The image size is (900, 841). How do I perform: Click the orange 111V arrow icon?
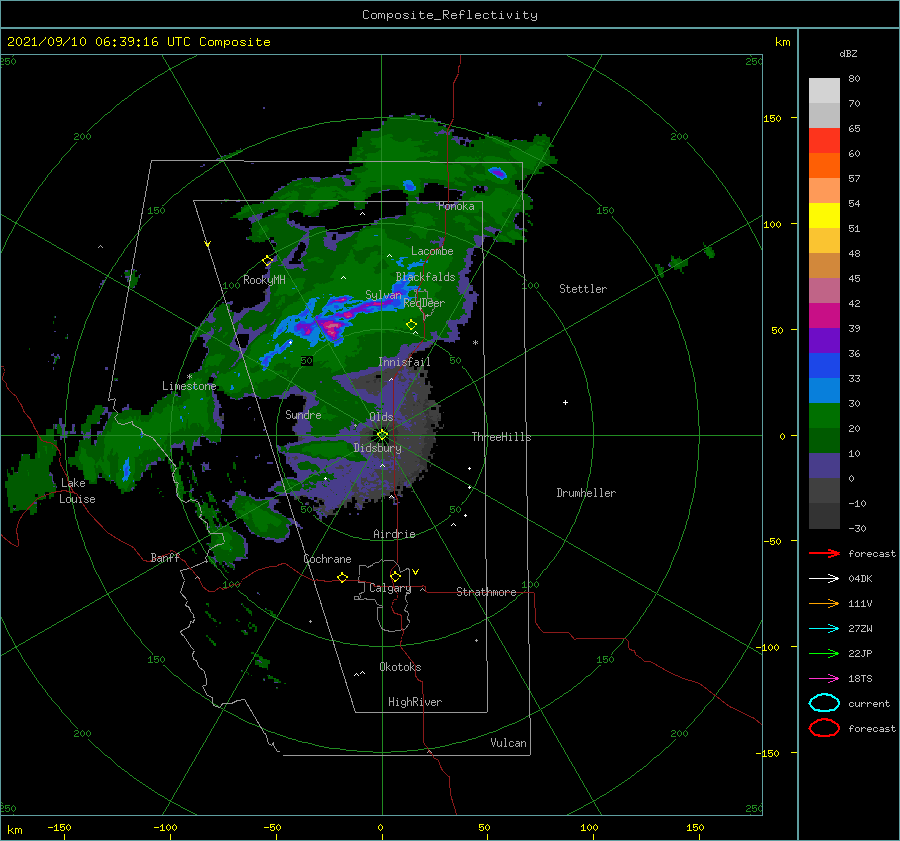coord(824,603)
